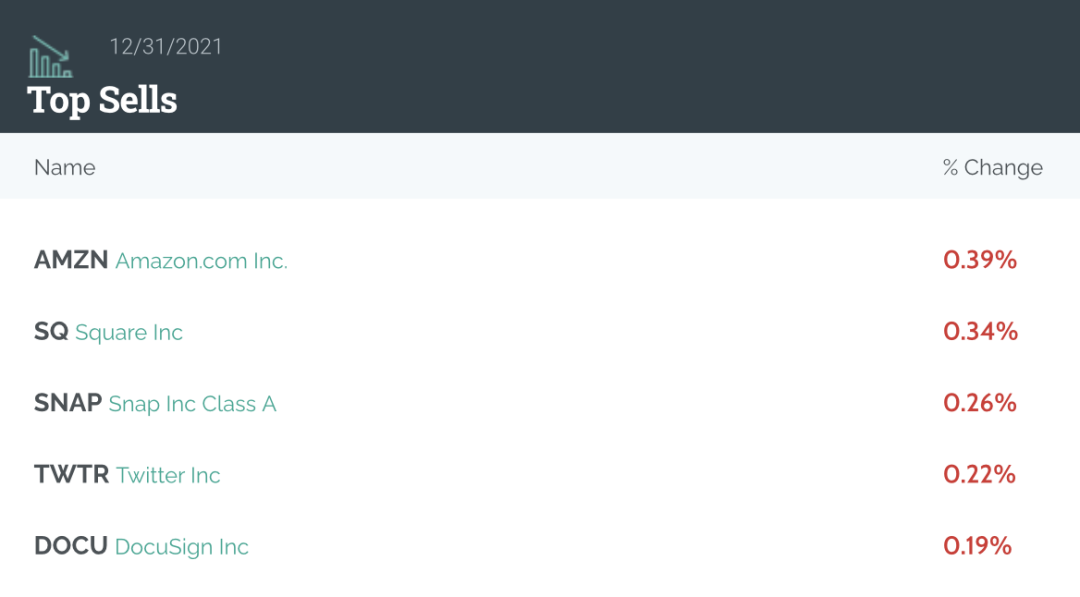Click the declining chart icon

(x=50, y=57)
